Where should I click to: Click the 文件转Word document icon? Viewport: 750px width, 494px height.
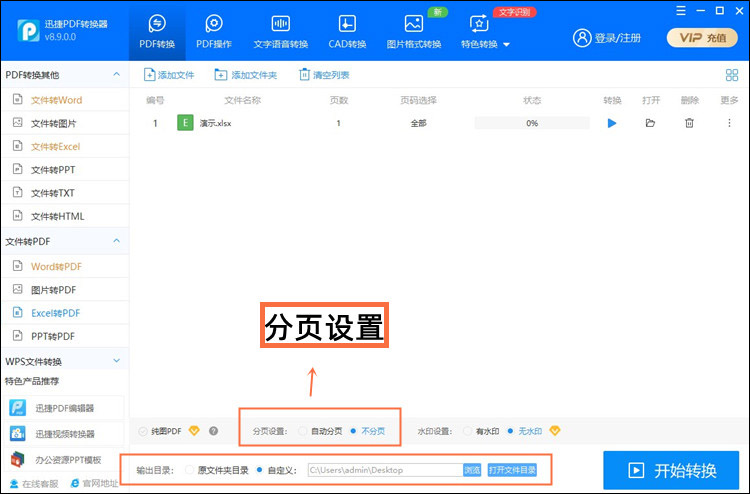[x=18, y=99]
